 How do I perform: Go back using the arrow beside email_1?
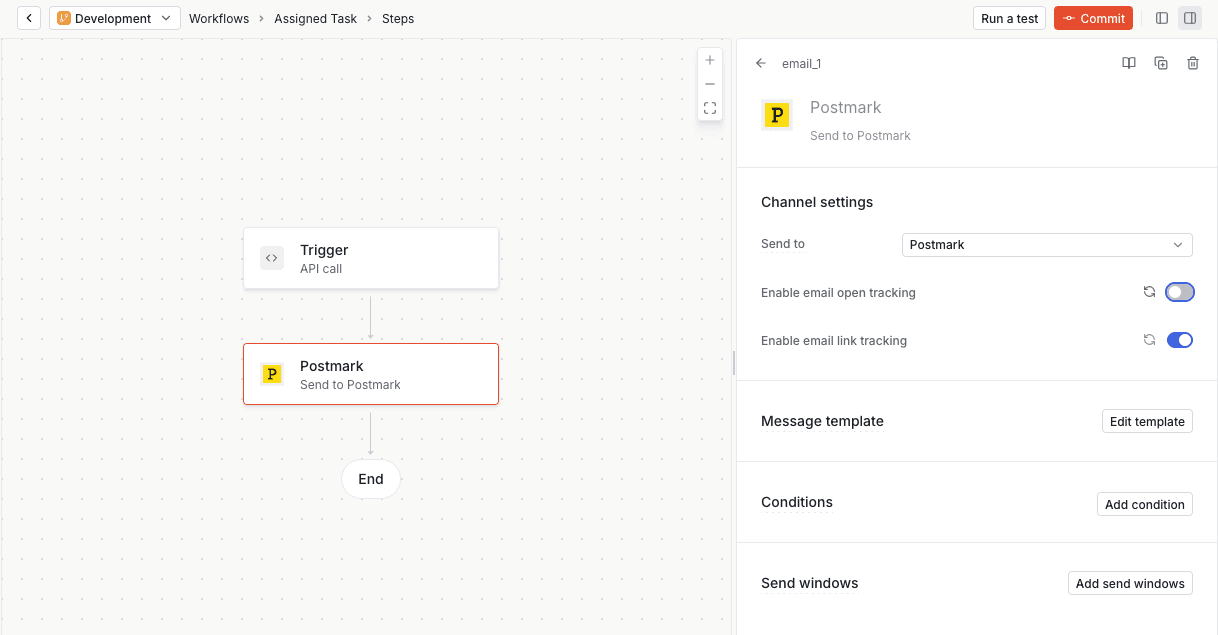[x=759, y=63]
